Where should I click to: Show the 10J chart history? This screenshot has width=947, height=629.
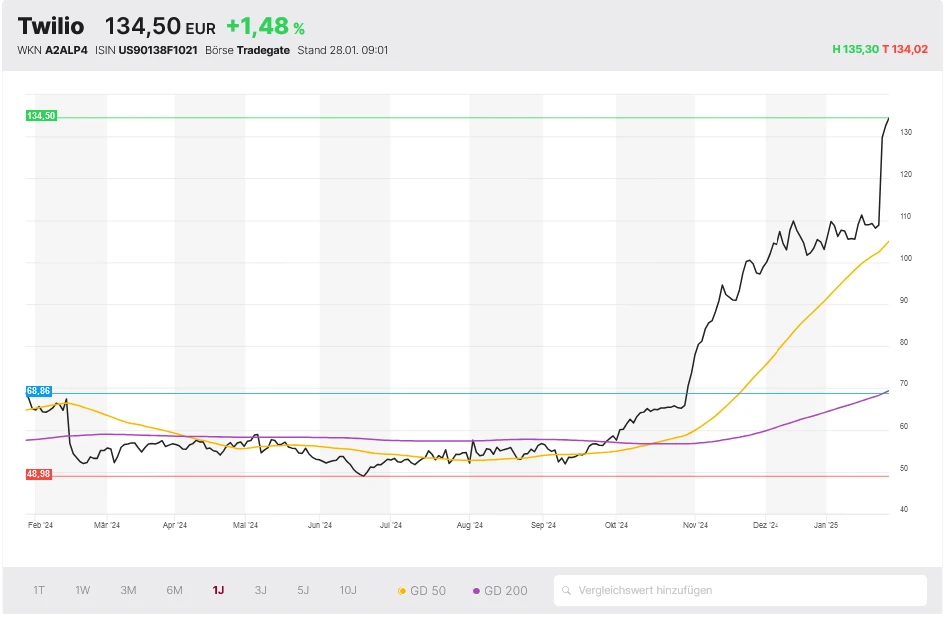pos(348,590)
